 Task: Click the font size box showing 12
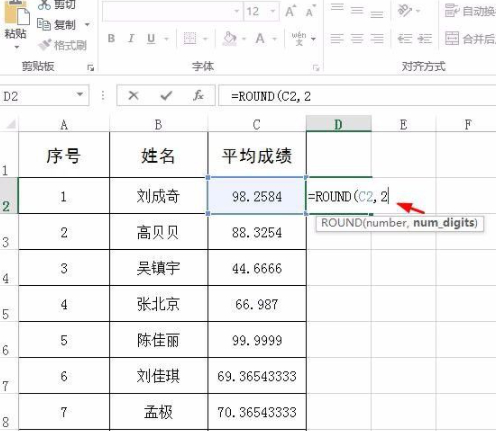(x=256, y=12)
